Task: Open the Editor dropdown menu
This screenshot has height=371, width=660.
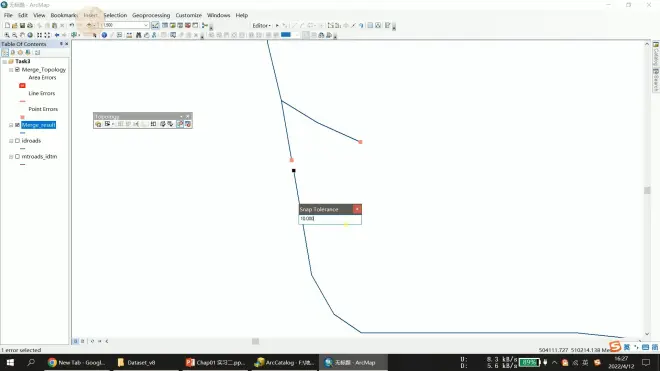Action: click(261, 26)
